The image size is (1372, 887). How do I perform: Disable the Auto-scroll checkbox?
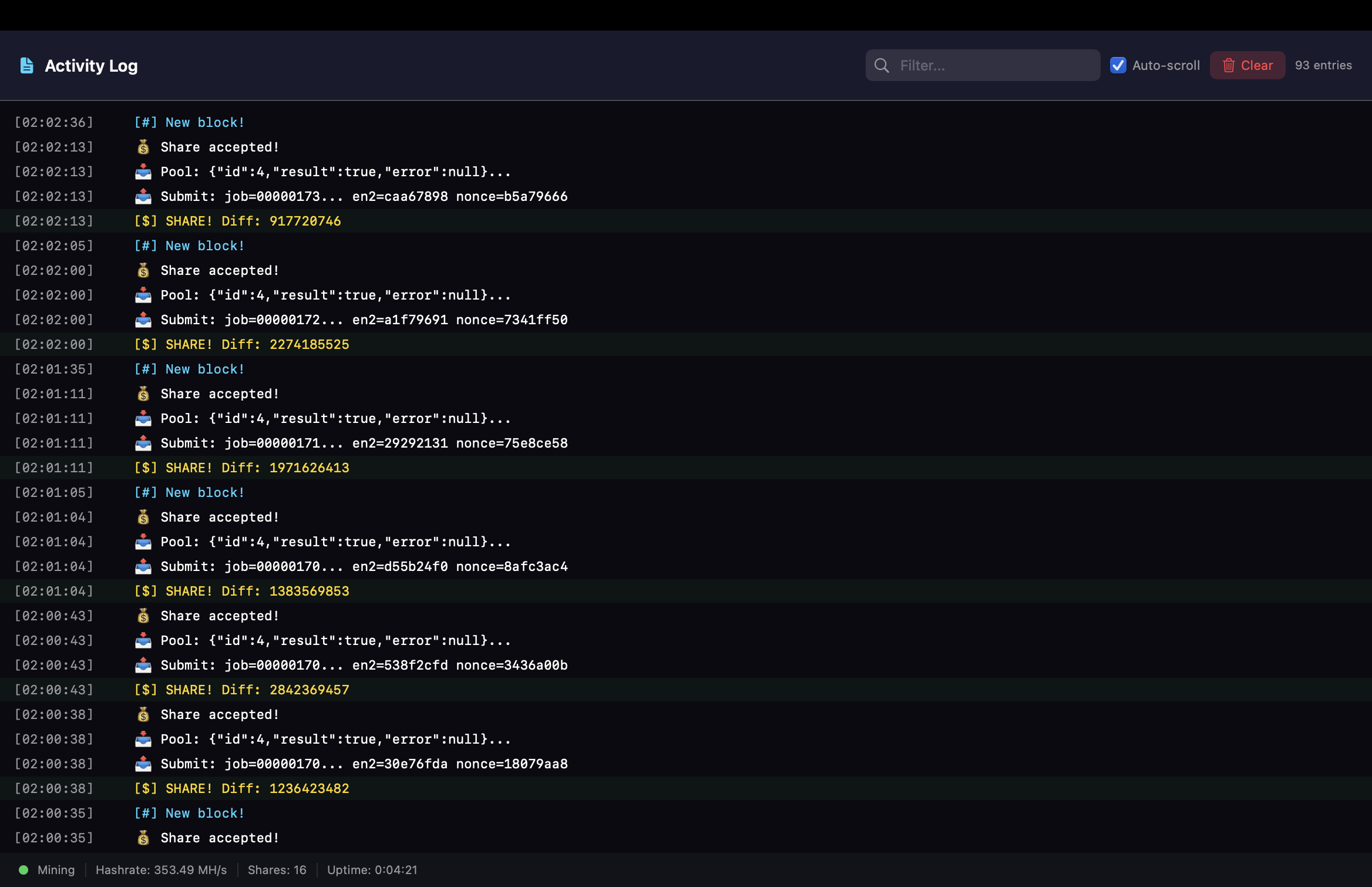tap(1118, 65)
